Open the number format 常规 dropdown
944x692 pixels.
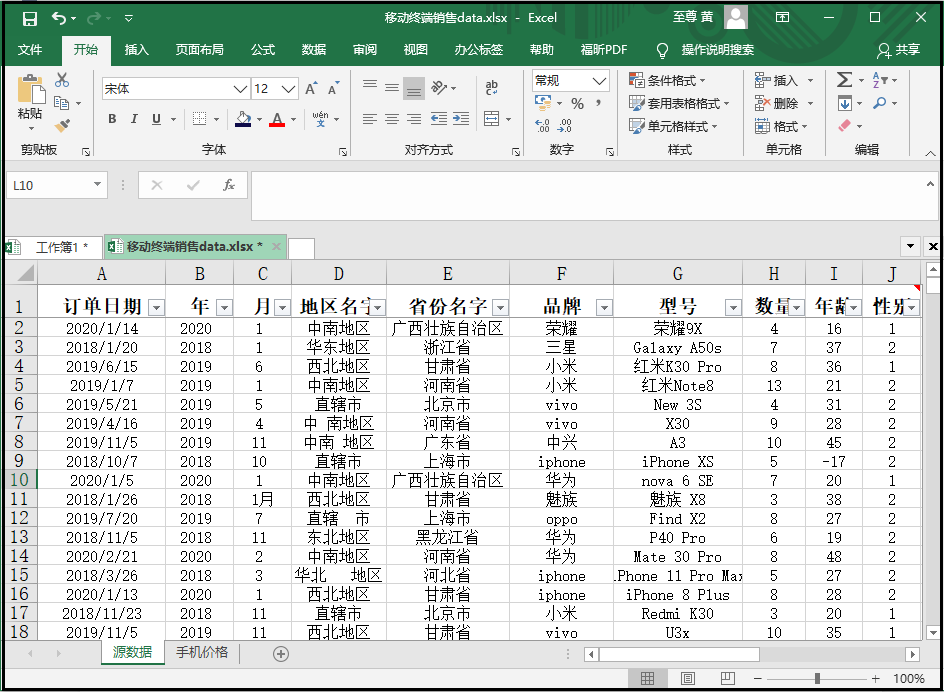tap(598, 80)
